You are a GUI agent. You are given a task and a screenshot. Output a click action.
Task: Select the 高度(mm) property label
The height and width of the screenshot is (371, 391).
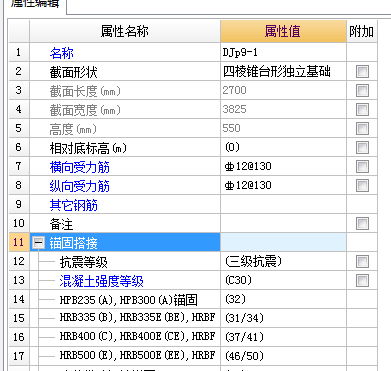(73, 129)
